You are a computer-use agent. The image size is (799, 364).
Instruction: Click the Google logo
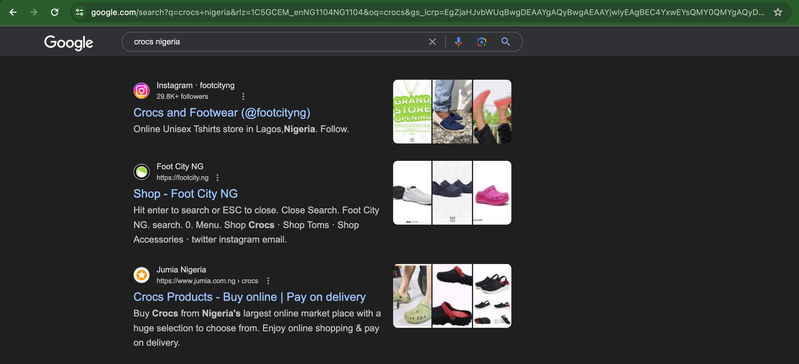(x=68, y=42)
